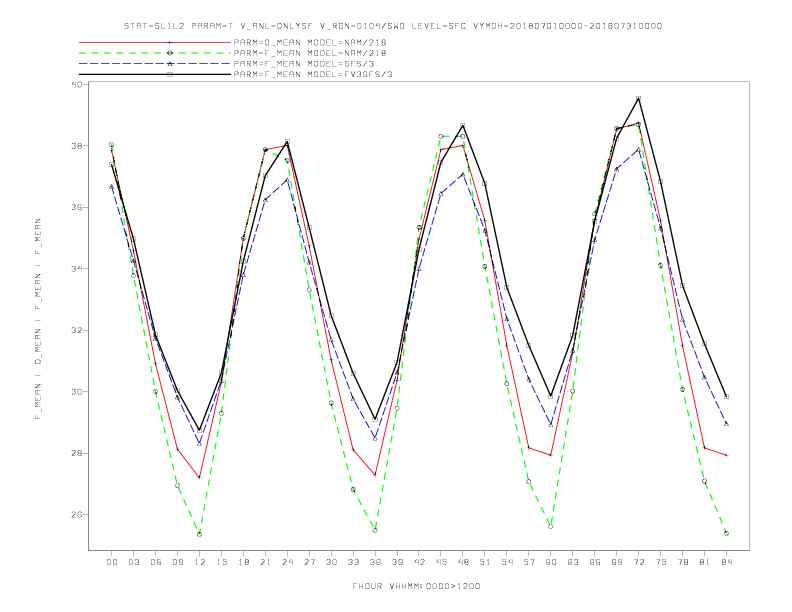Click x-axis tick label 45
The width and height of the screenshot is (792, 612).
point(441,562)
